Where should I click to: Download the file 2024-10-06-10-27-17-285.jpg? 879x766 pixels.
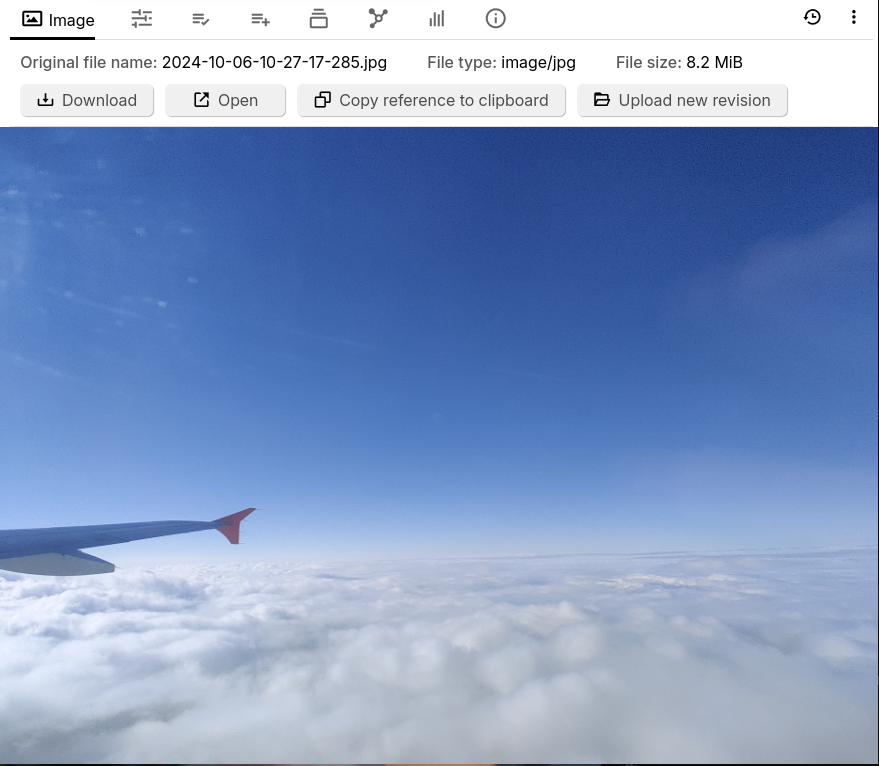pyautogui.click(x=86, y=100)
